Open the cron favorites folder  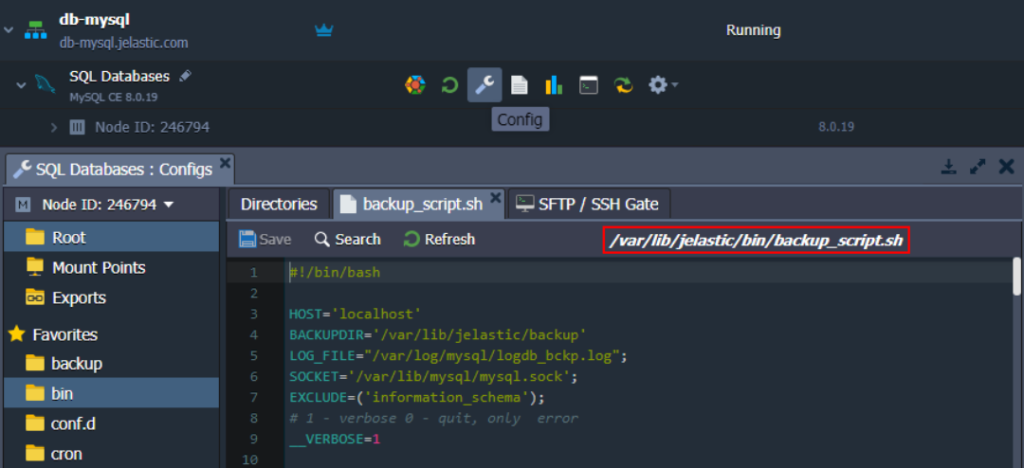[111, 454]
